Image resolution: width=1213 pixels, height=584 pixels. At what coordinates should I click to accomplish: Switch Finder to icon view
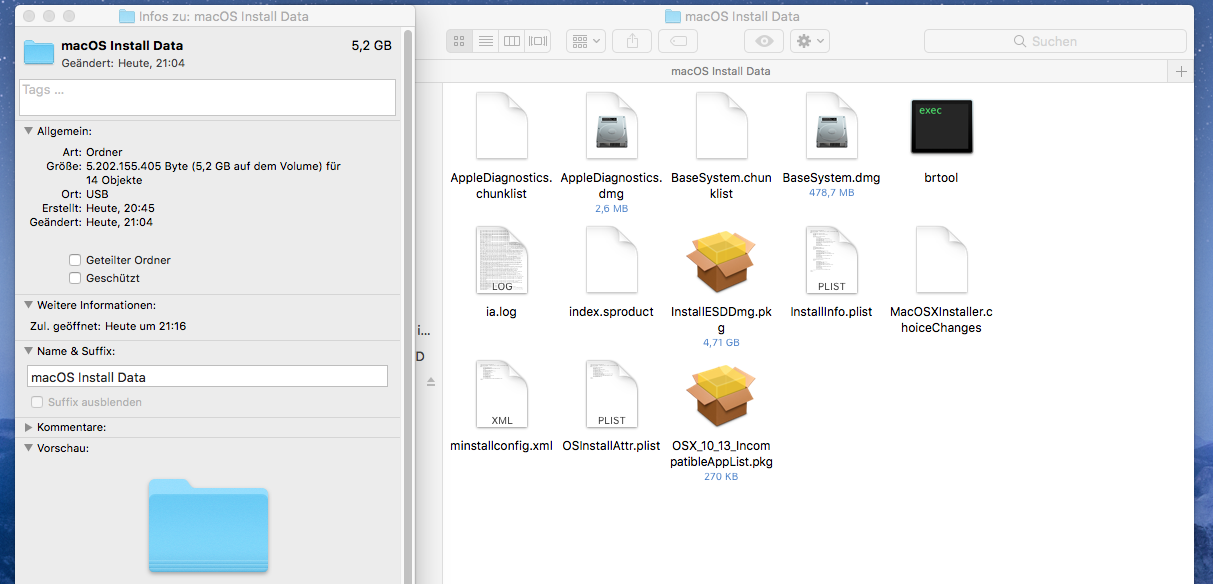tap(459, 41)
